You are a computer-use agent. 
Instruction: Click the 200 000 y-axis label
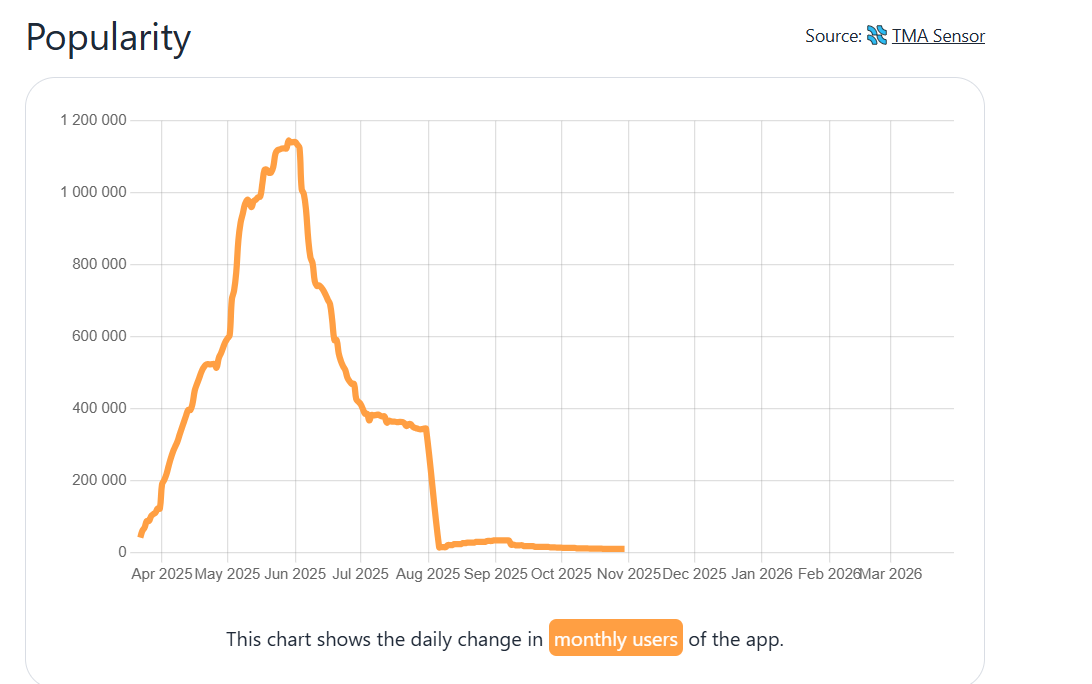(x=100, y=480)
